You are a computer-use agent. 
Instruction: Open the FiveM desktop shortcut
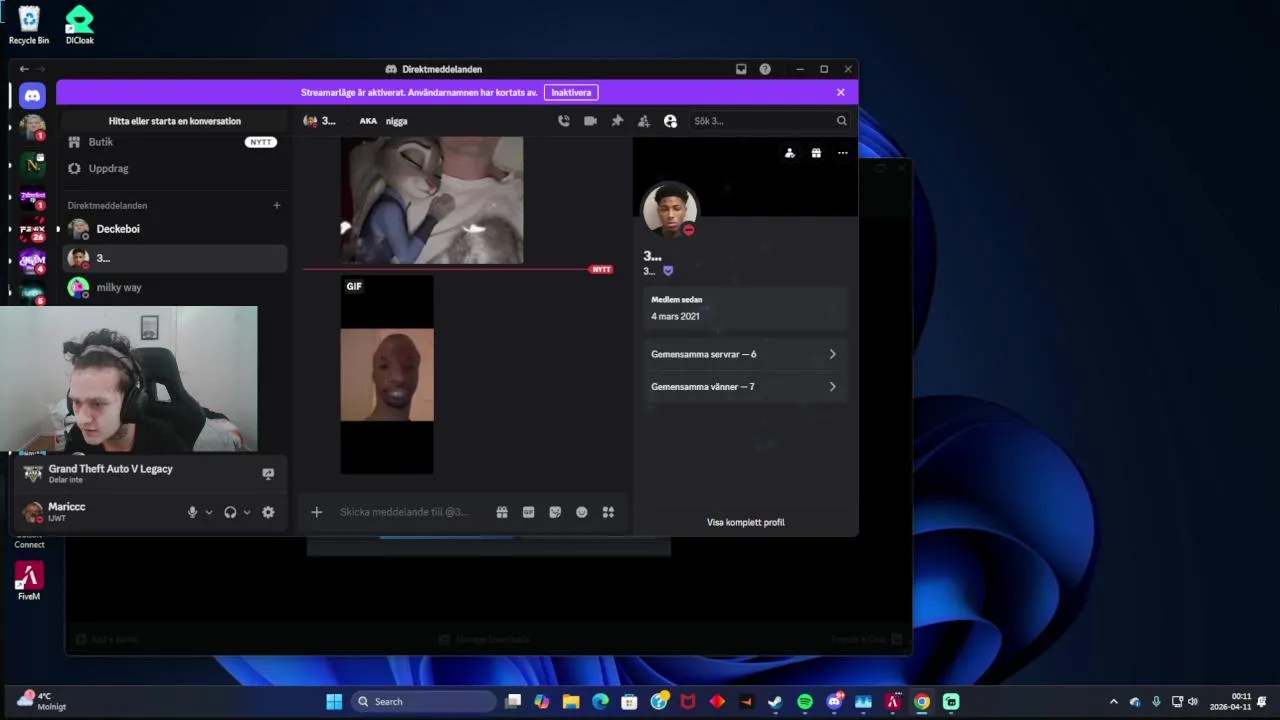[x=29, y=581]
